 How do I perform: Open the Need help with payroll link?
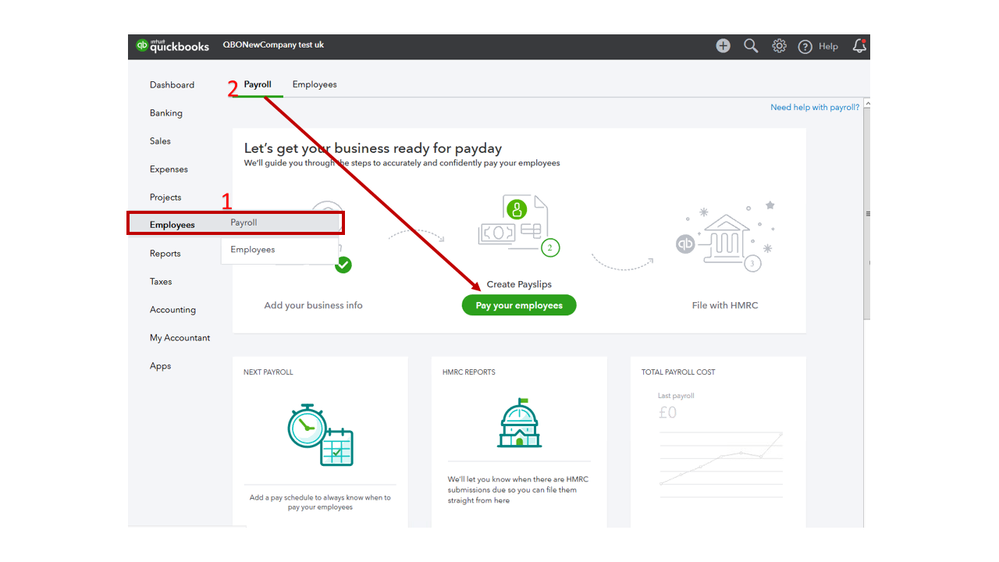[814, 107]
